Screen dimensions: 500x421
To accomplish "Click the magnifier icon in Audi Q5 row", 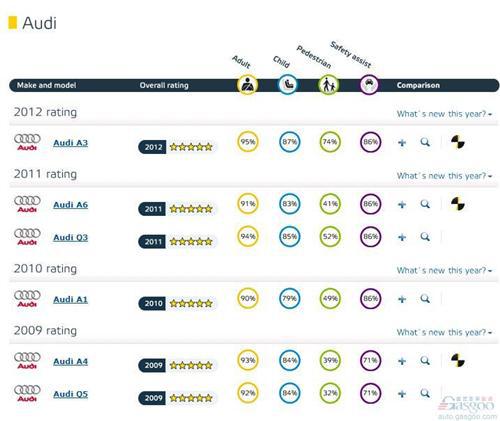I will click(x=425, y=393).
